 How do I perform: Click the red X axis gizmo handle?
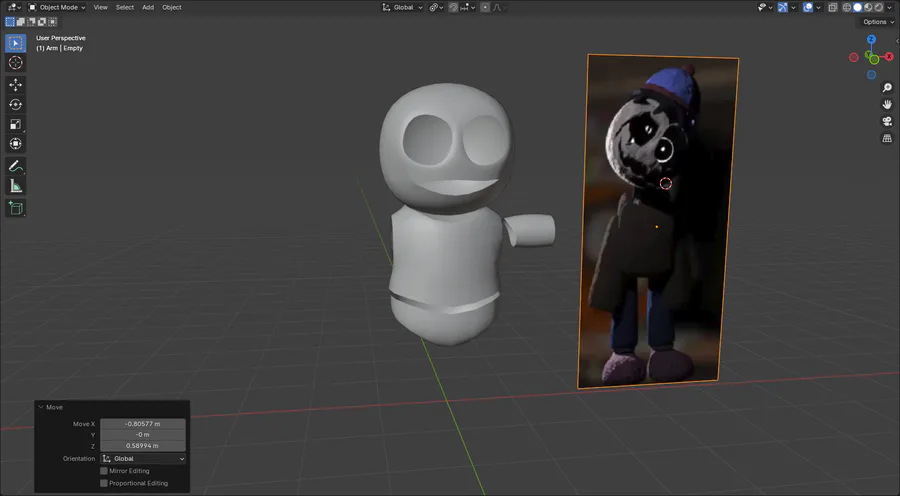(889, 56)
